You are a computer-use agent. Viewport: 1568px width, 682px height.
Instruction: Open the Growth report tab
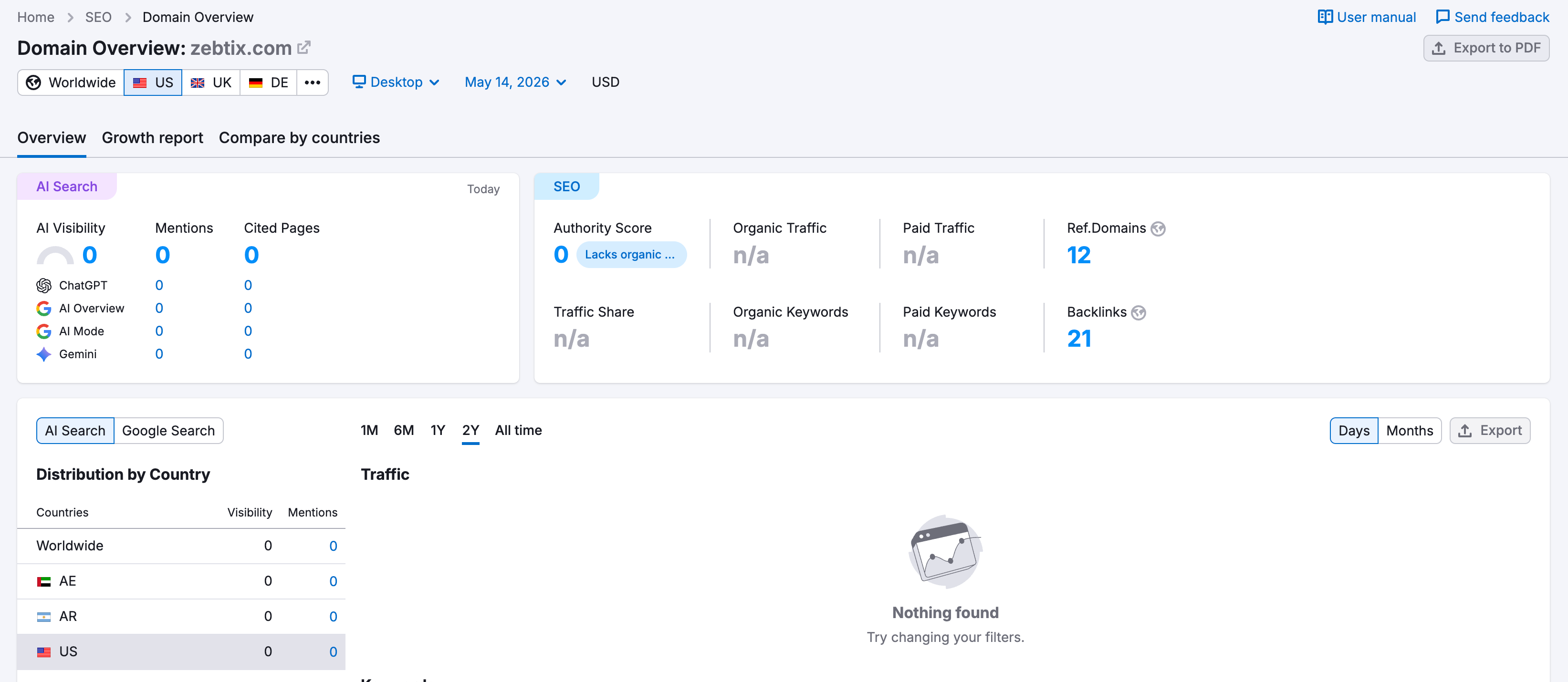pos(152,138)
